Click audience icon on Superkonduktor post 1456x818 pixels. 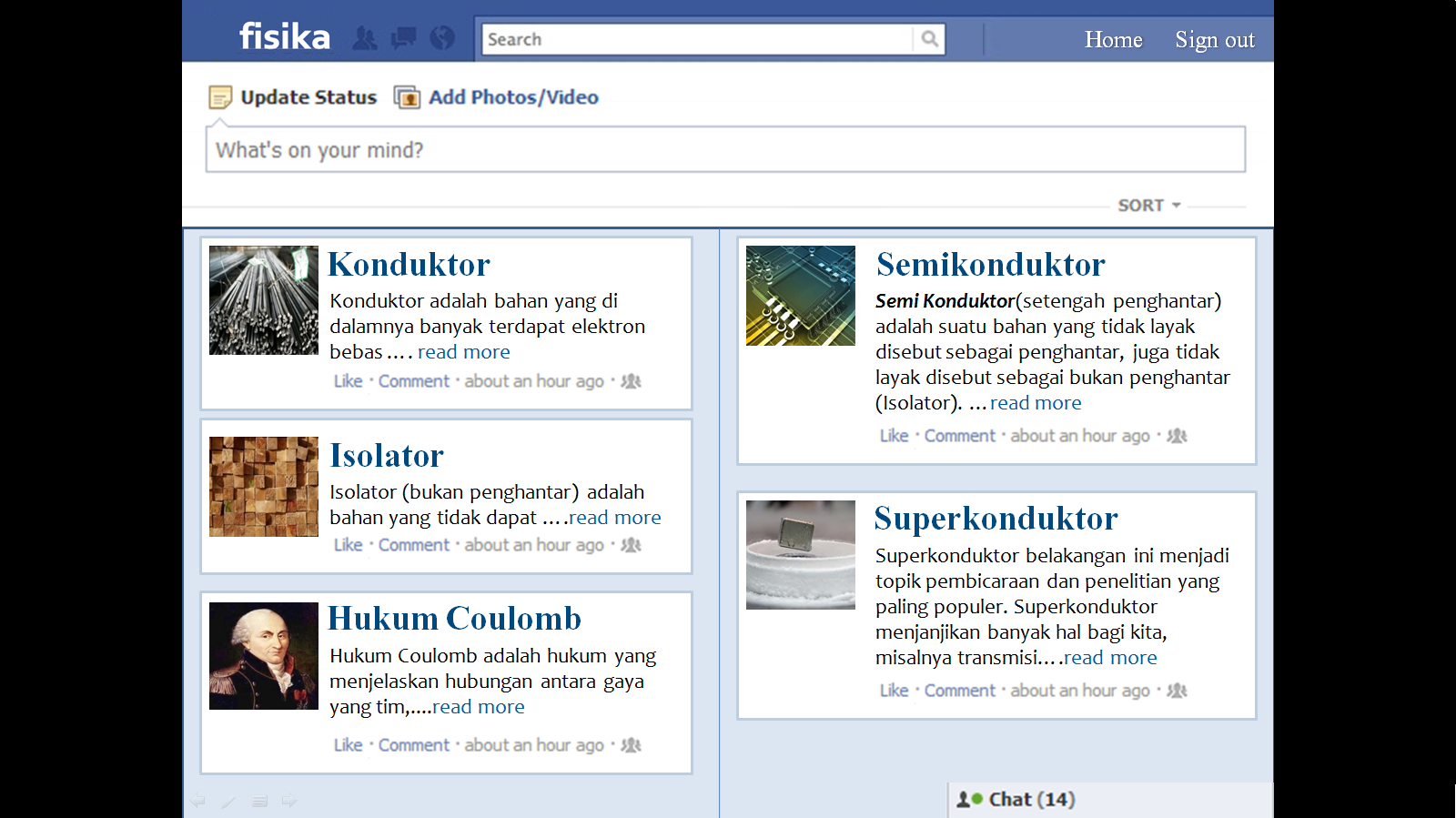pos(1177,691)
